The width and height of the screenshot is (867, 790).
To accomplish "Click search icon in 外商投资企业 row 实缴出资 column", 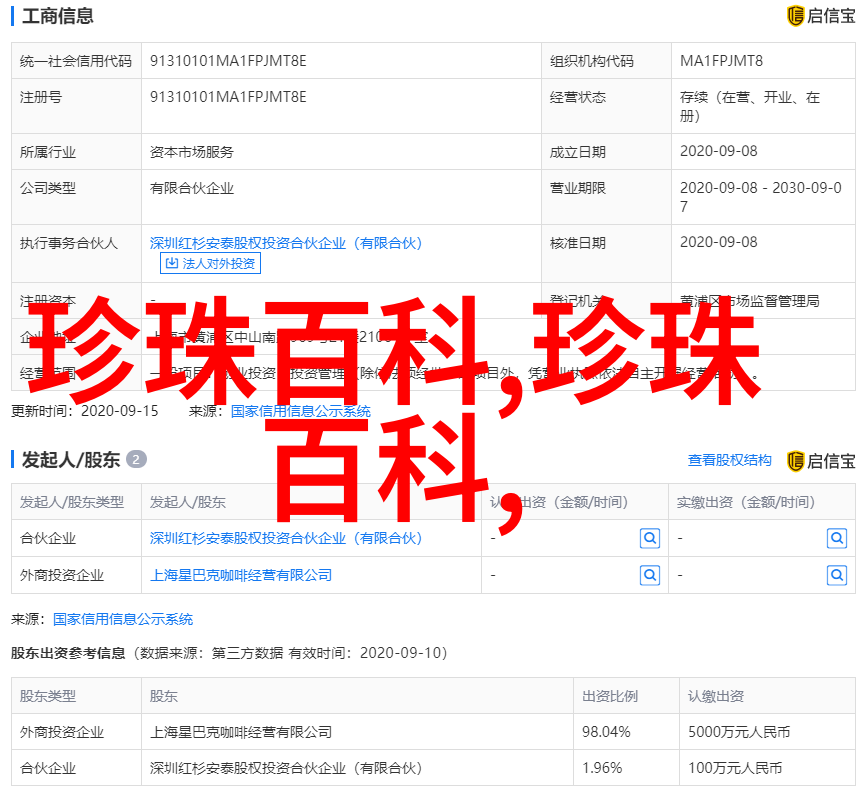I will click(837, 576).
